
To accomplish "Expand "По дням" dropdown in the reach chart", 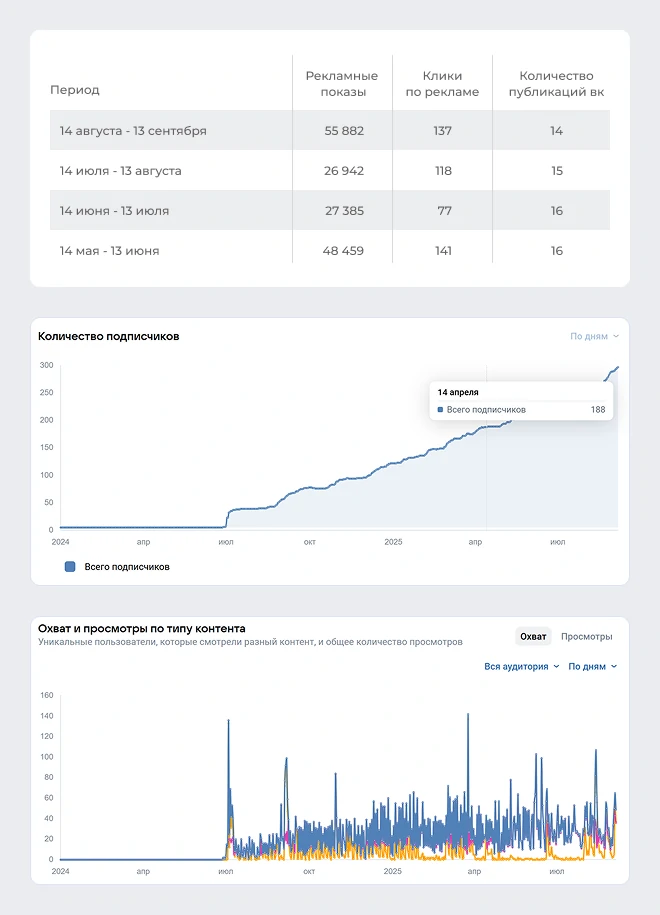I will 592,666.
